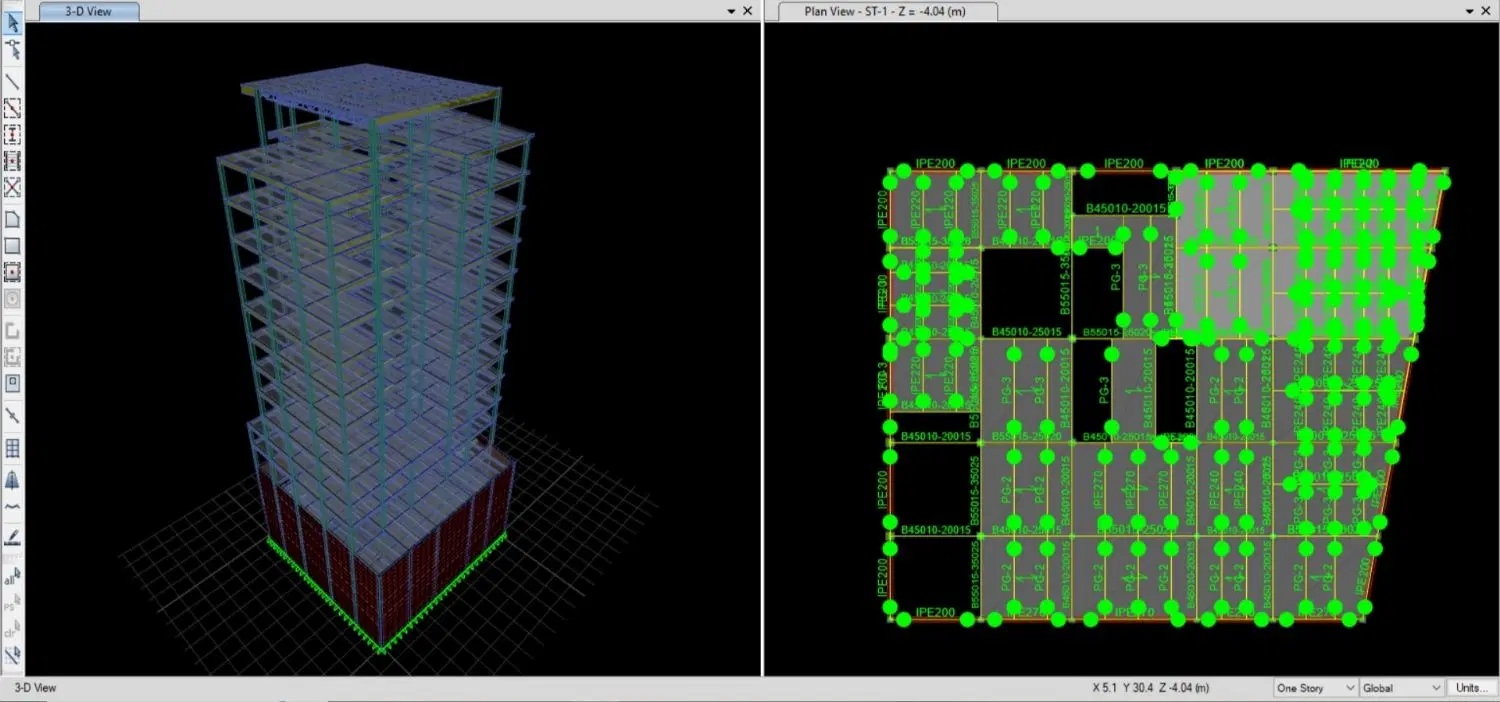
Task: Expand the Global coordinate system dropdown
Action: click(x=1402, y=688)
